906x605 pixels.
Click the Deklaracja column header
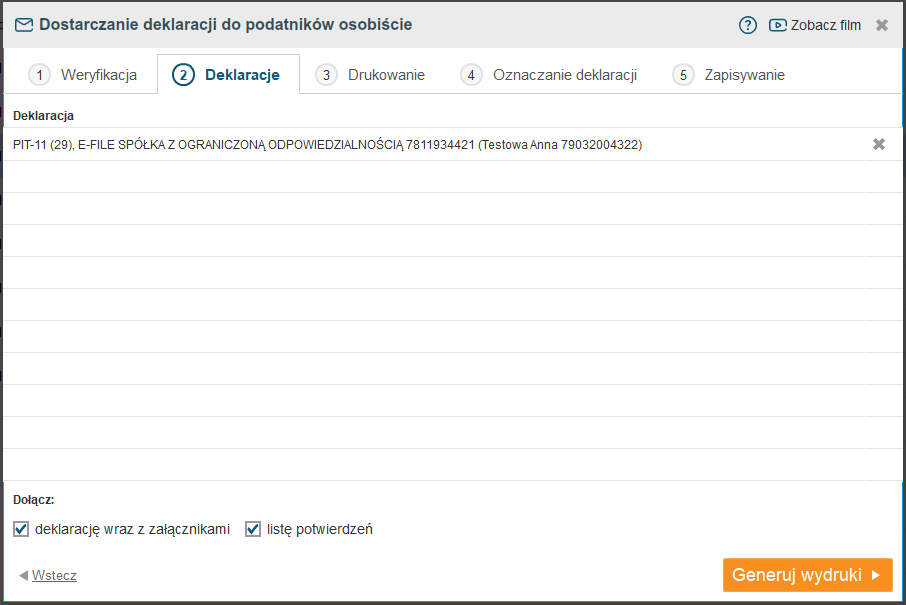pyautogui.click(x=44, y=115)
